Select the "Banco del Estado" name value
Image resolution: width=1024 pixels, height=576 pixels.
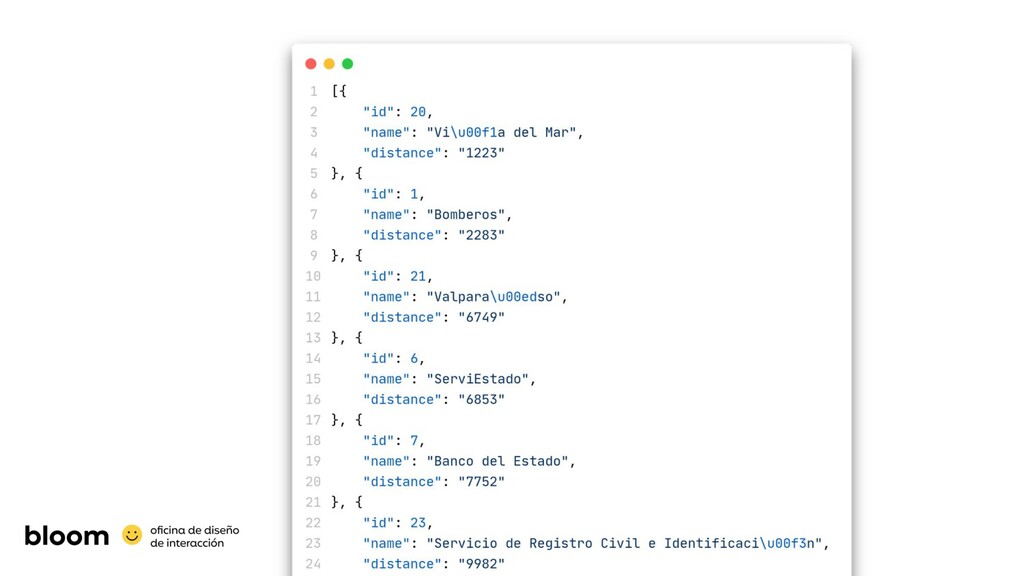pos(498,462)
